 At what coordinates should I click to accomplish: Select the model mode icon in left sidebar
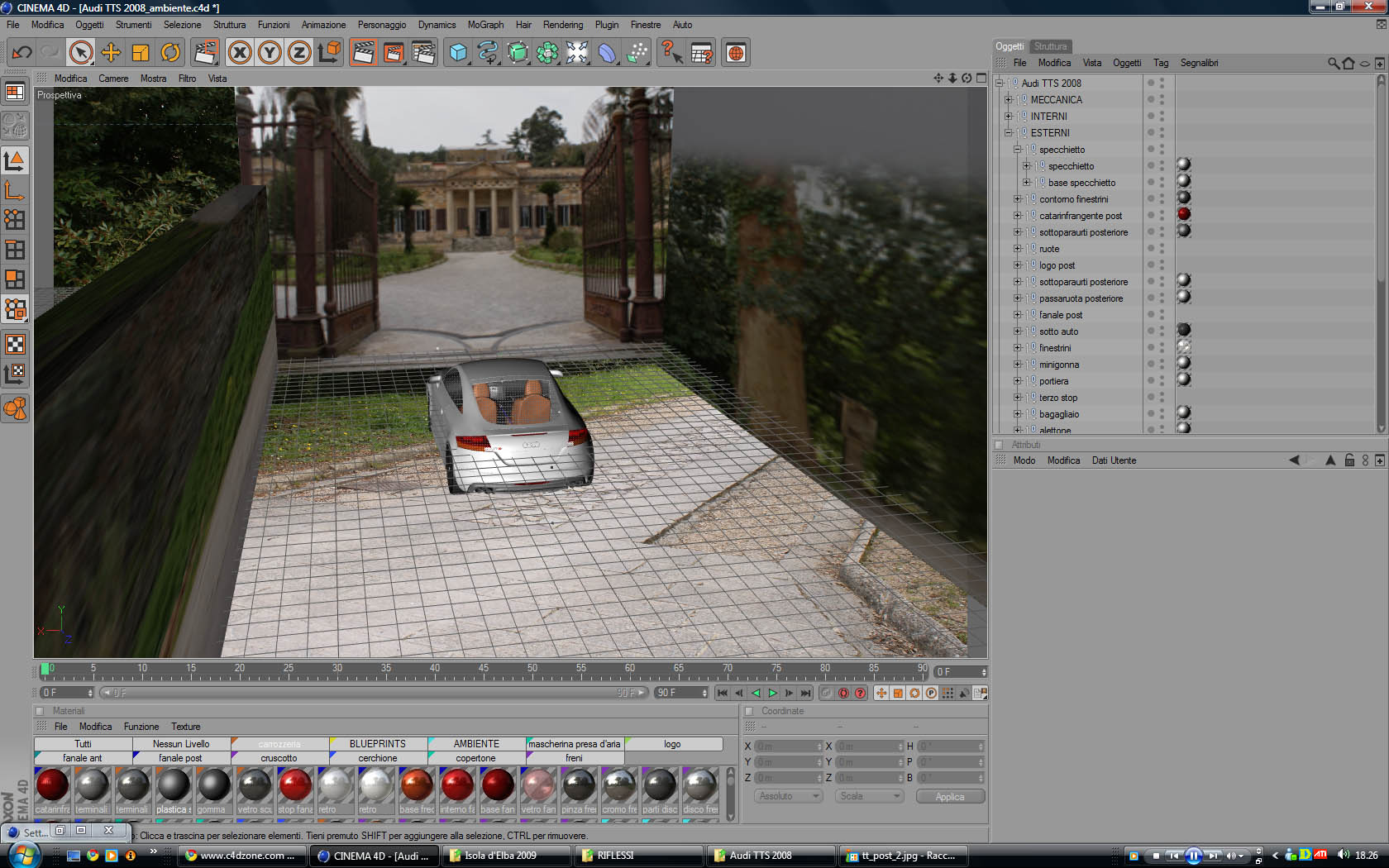click(x=15, y=160)
